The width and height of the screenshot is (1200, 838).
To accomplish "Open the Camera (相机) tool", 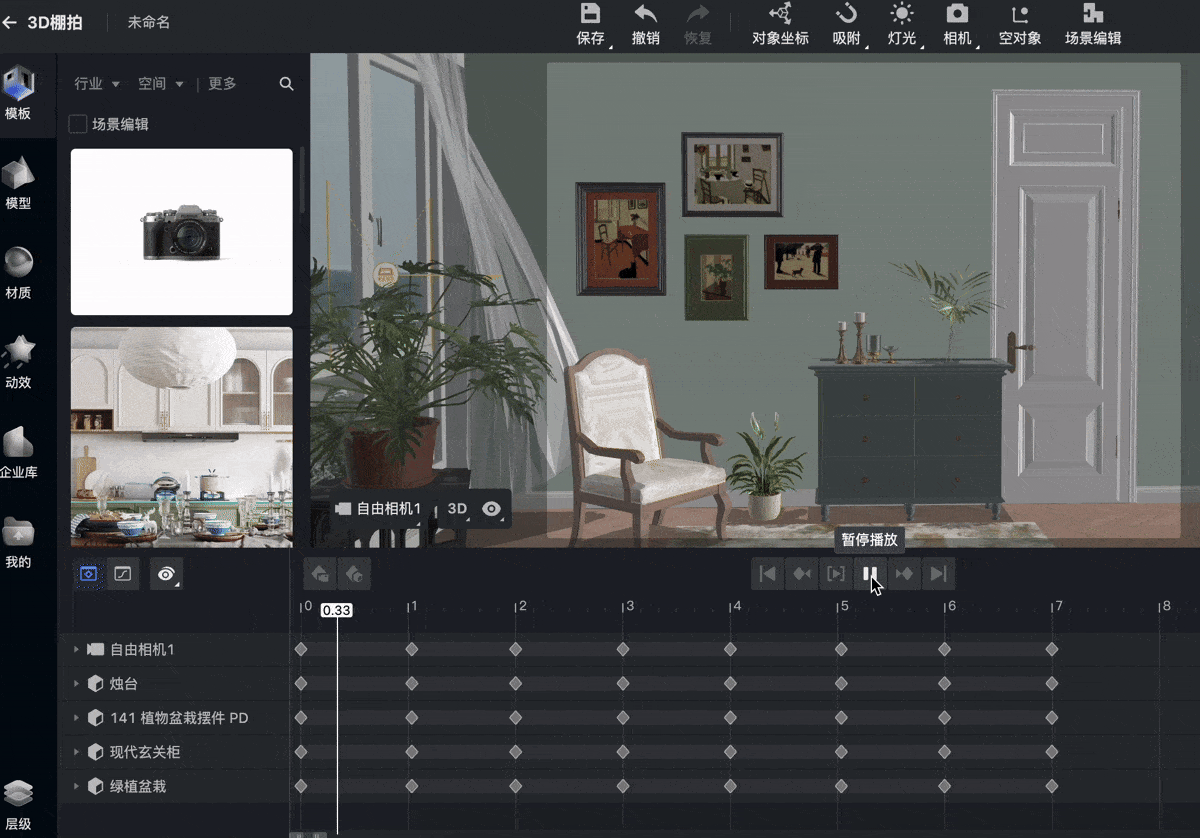I will (957, 14).
